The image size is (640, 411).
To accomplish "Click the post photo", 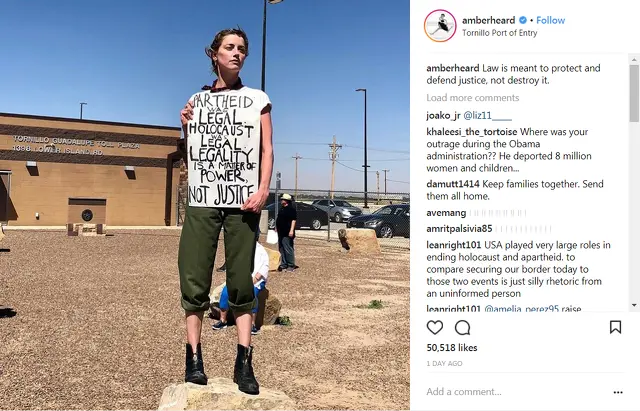I will (x=205, y=205).
